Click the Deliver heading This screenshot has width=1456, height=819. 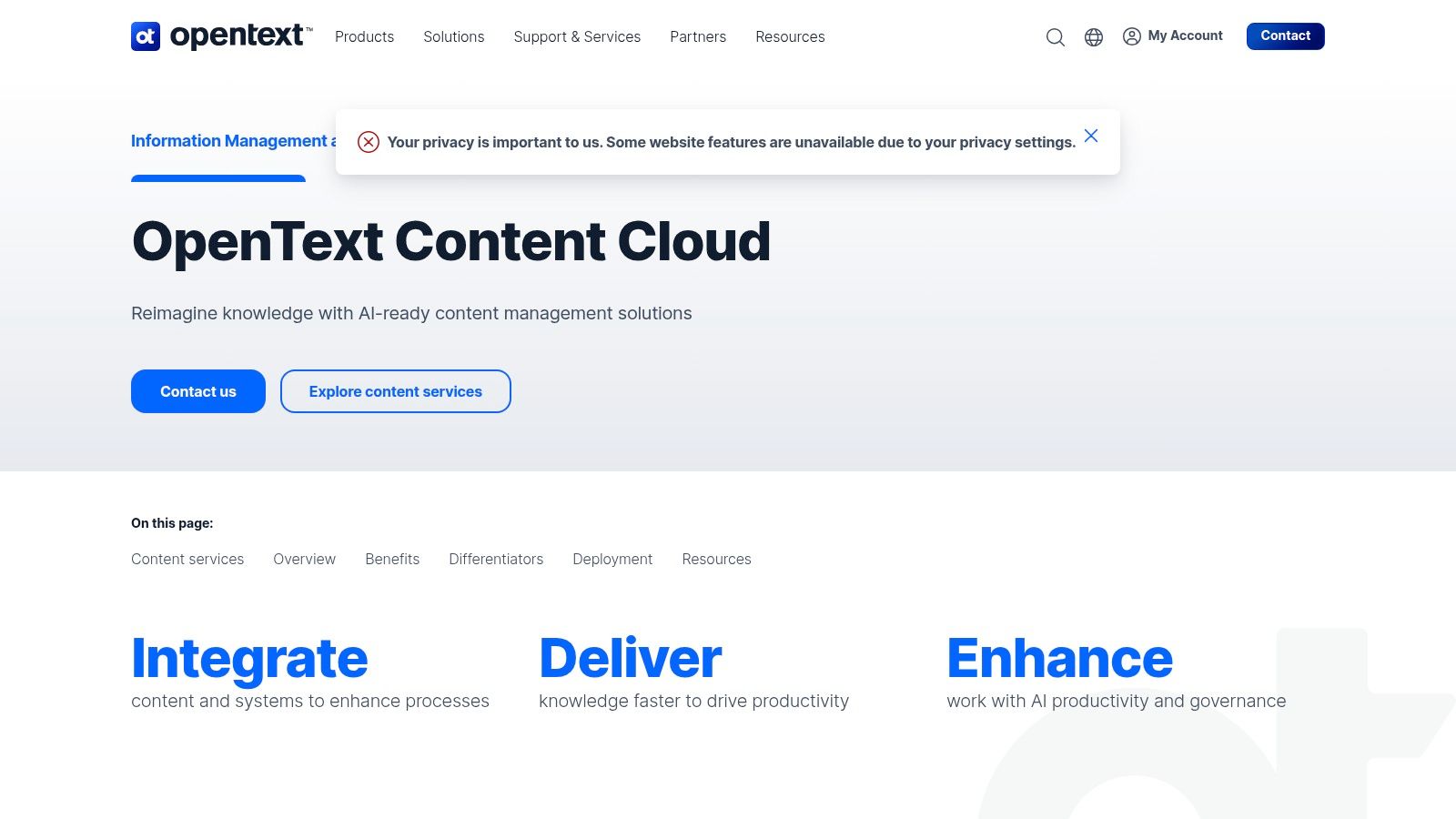(630, 659)
